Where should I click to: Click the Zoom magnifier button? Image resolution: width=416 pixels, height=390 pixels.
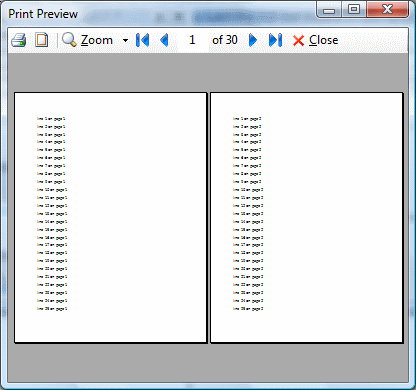[87, 40]
